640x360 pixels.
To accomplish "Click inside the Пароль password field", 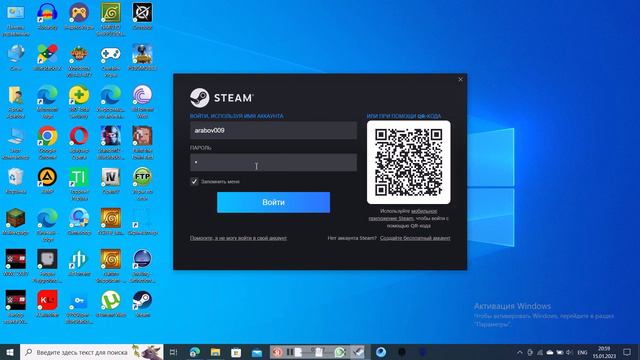I will click(x=273, y=162).
